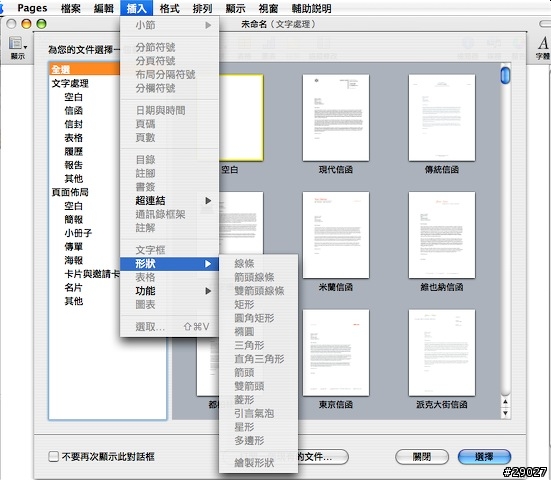Select 現代信函 template thumbnail
The image size is (551, 480).
coord(336,118)
